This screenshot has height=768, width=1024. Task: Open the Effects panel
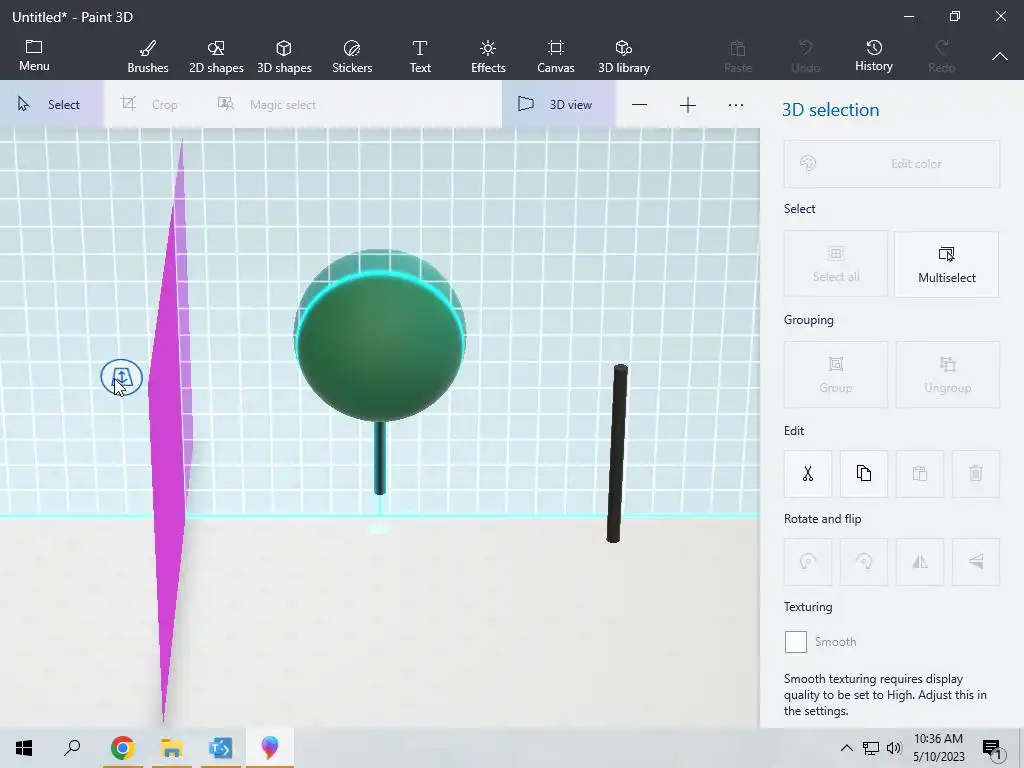488,57
